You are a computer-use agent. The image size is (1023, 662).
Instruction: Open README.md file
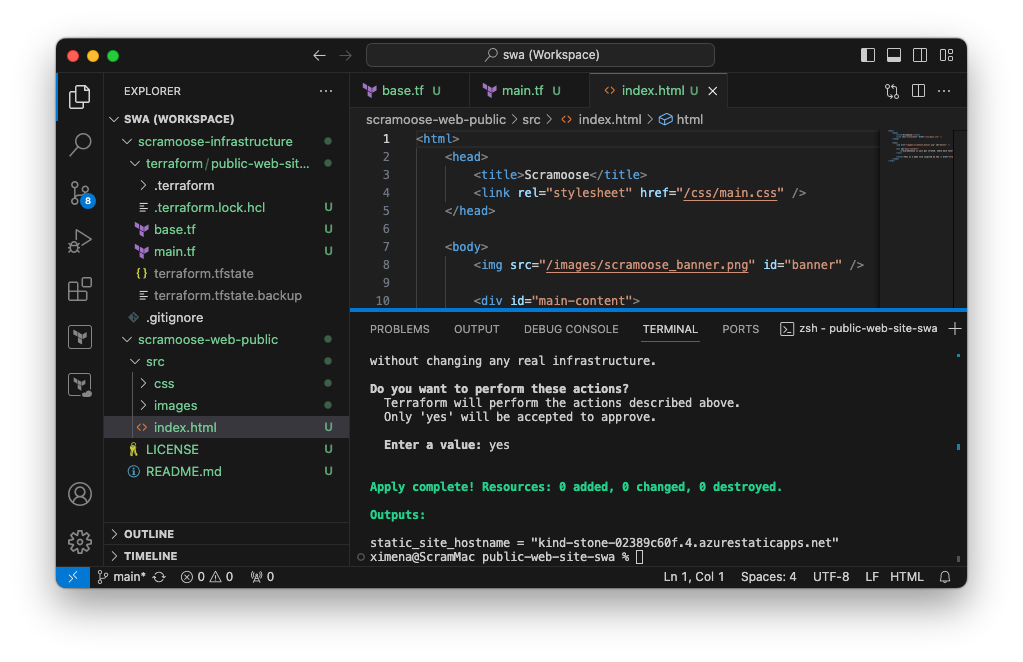[x=226, y=471]
